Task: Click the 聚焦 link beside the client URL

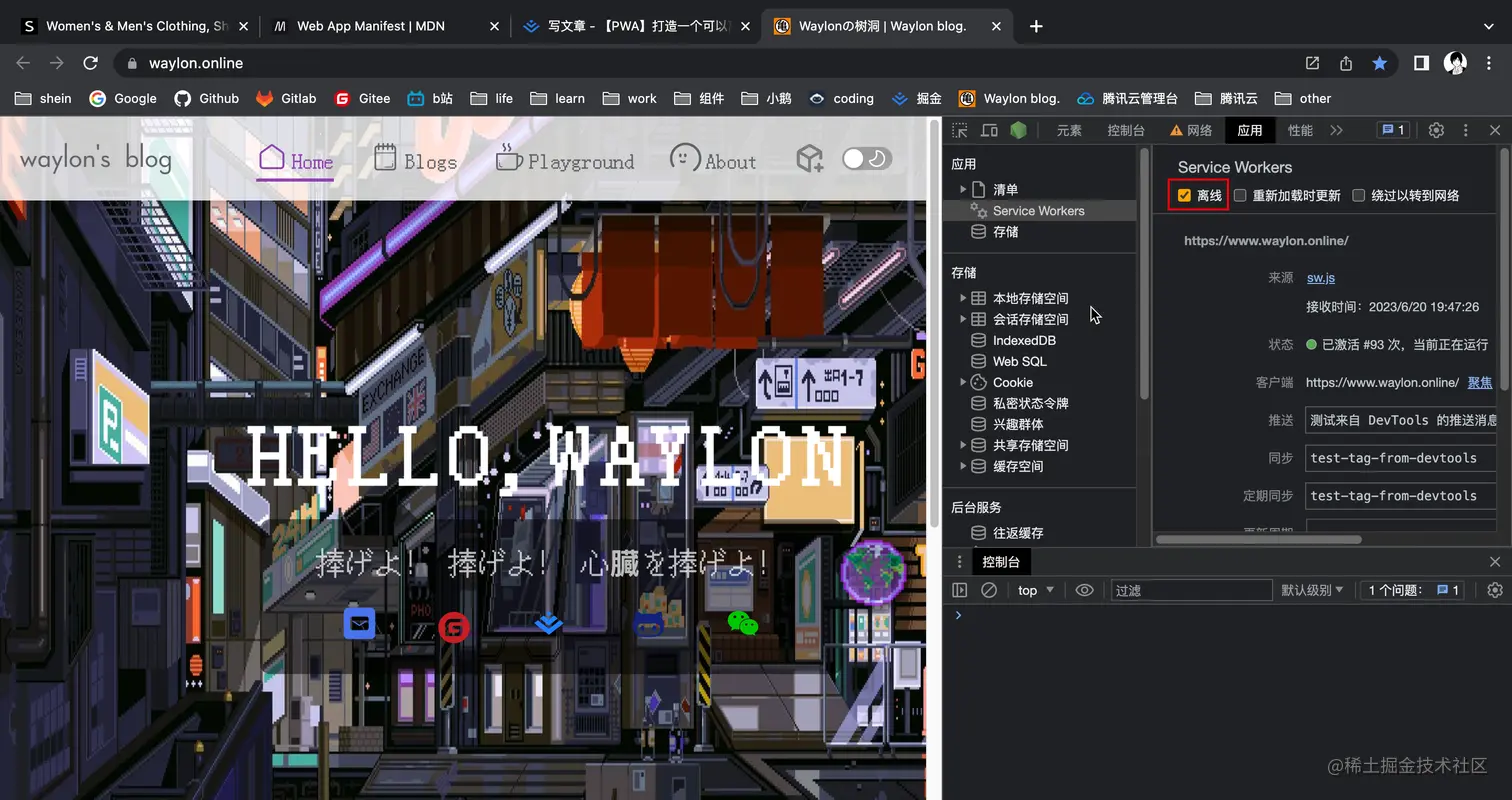Action: [x=1480, y=382]
